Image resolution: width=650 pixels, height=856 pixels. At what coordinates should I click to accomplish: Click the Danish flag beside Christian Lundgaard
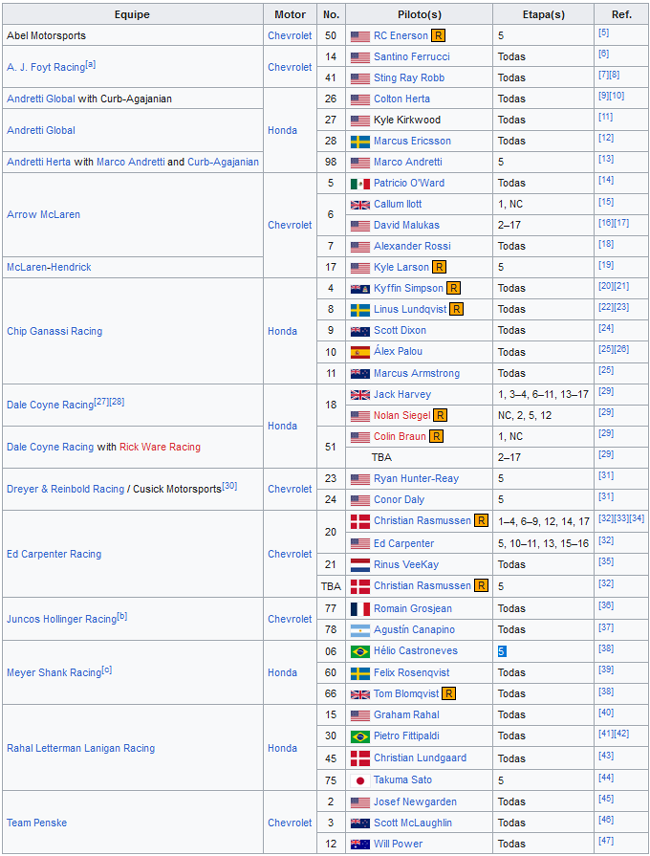pos(360,758)
